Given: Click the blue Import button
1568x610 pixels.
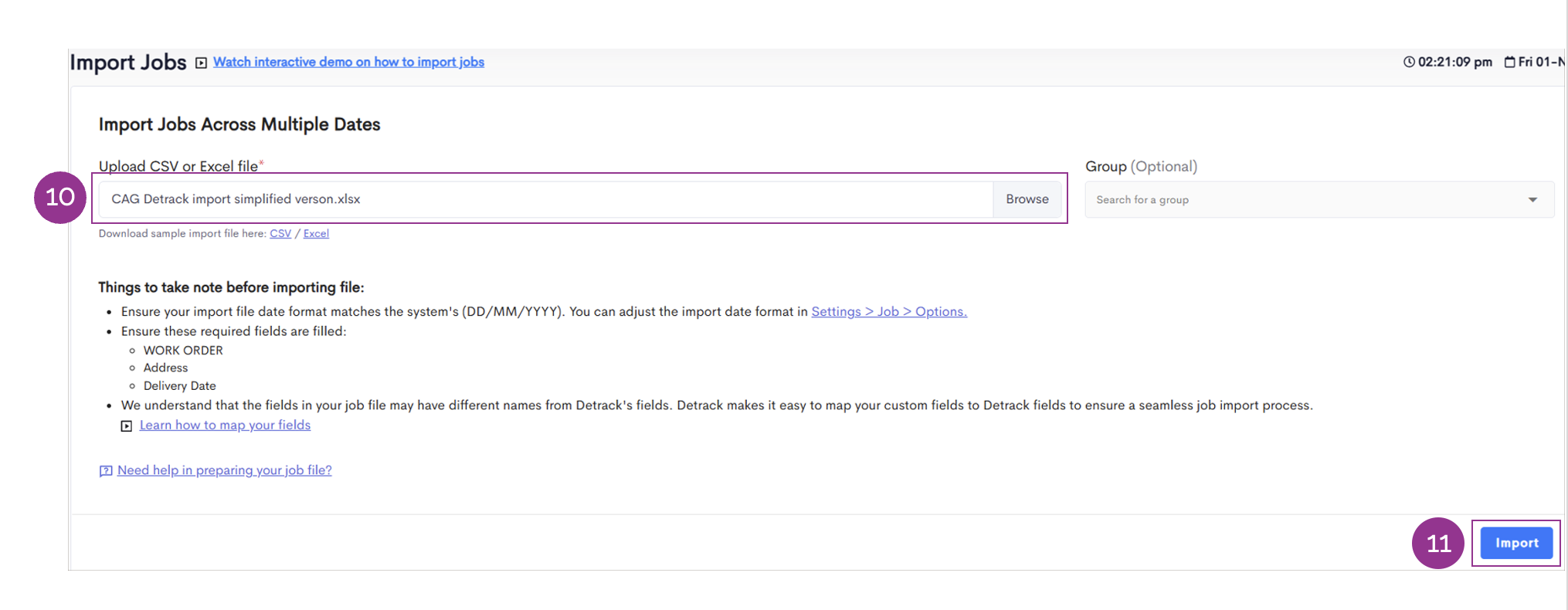Looking at the screenshot, I should tap(1515, 543).
